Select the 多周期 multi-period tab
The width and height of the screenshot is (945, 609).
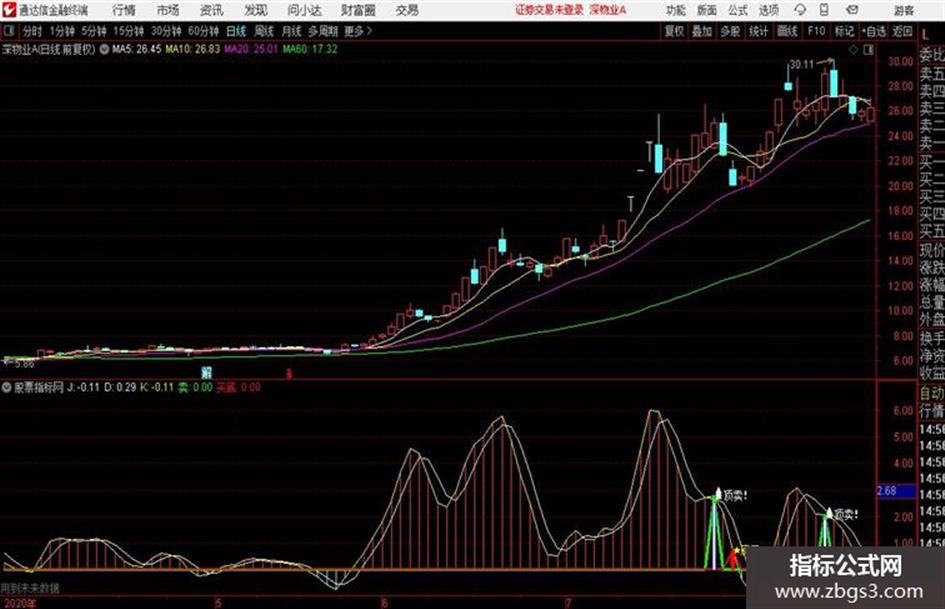323,31
